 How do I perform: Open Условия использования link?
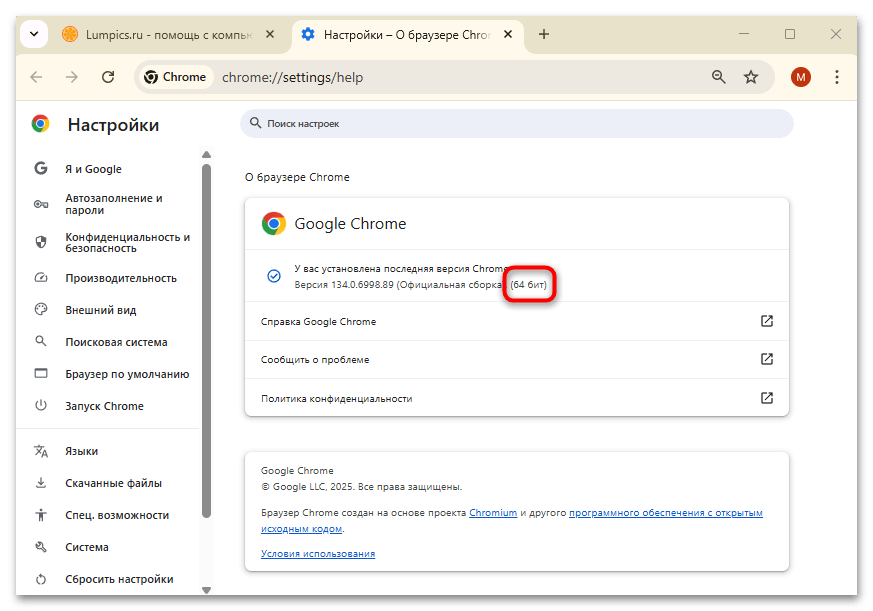click(318, 554)
